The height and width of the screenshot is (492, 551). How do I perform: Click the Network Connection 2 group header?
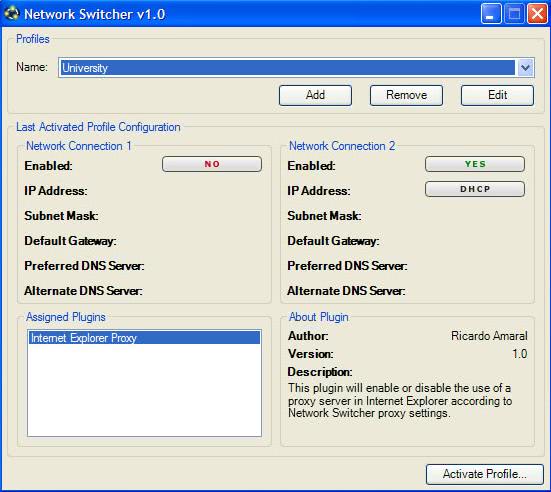(x=342, y=146)
